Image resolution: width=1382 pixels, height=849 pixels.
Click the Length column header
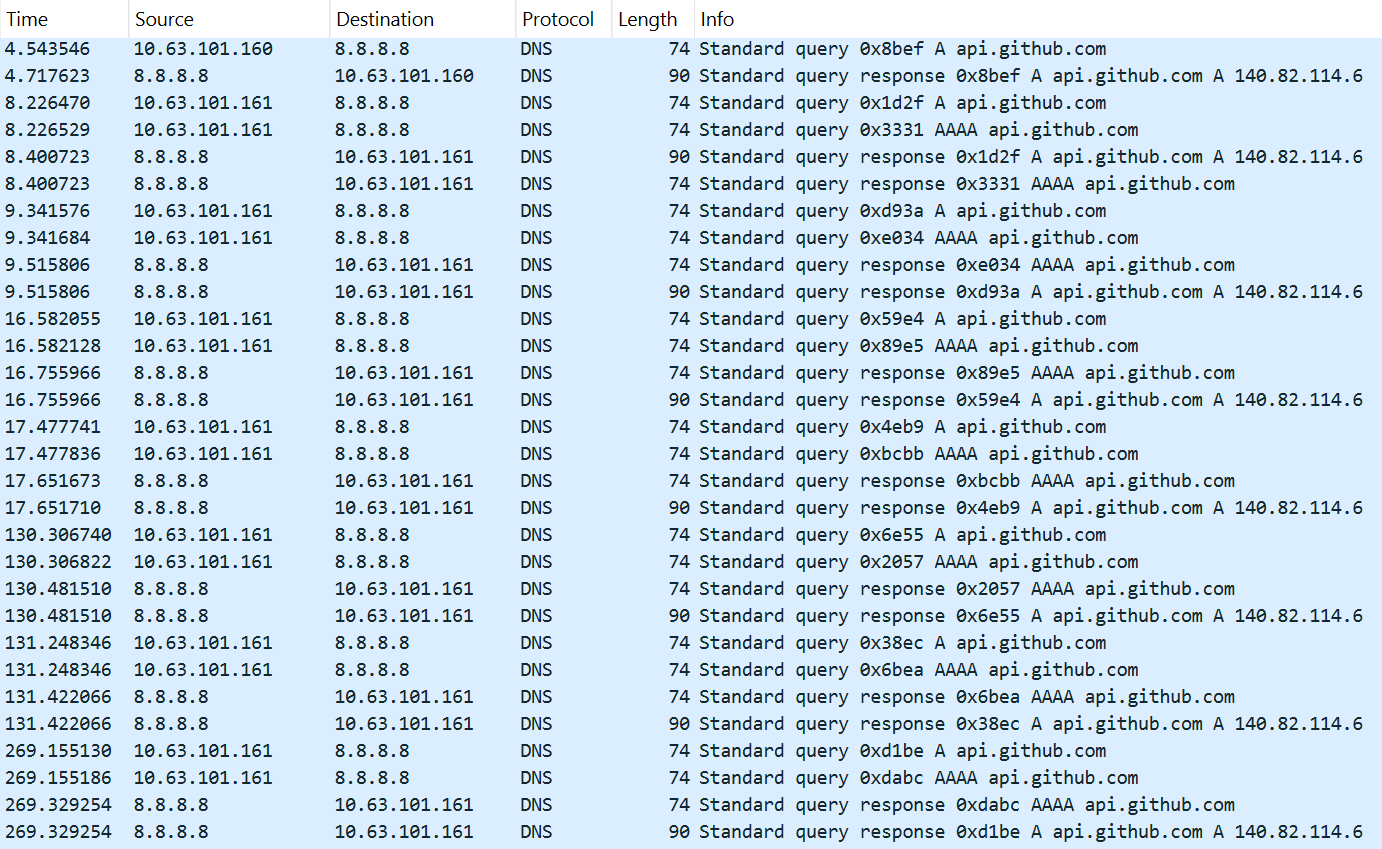(647, 19)
